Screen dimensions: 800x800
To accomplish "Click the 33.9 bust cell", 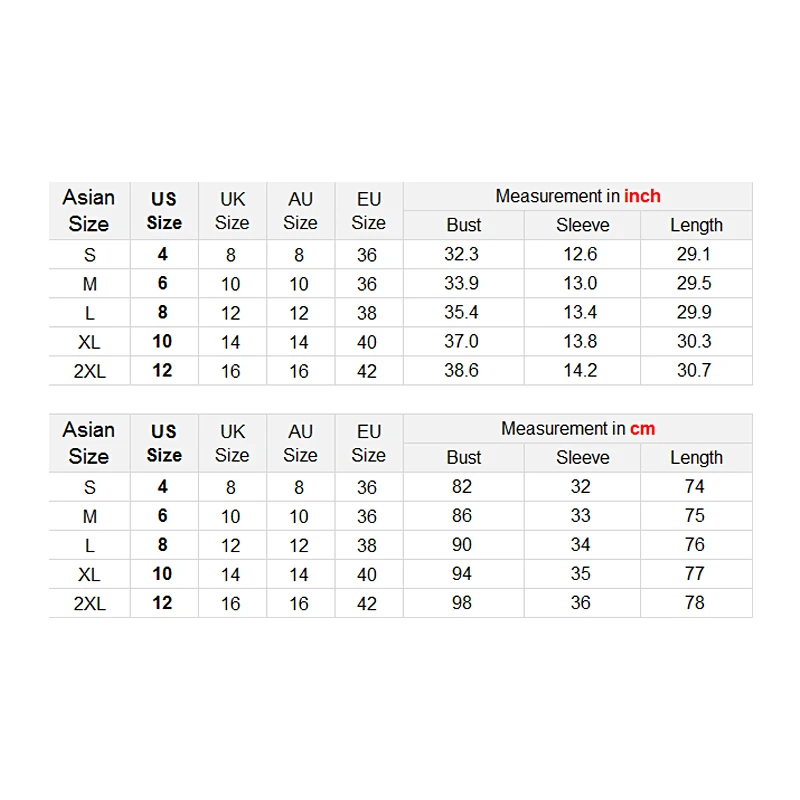I will pos(462,284).
